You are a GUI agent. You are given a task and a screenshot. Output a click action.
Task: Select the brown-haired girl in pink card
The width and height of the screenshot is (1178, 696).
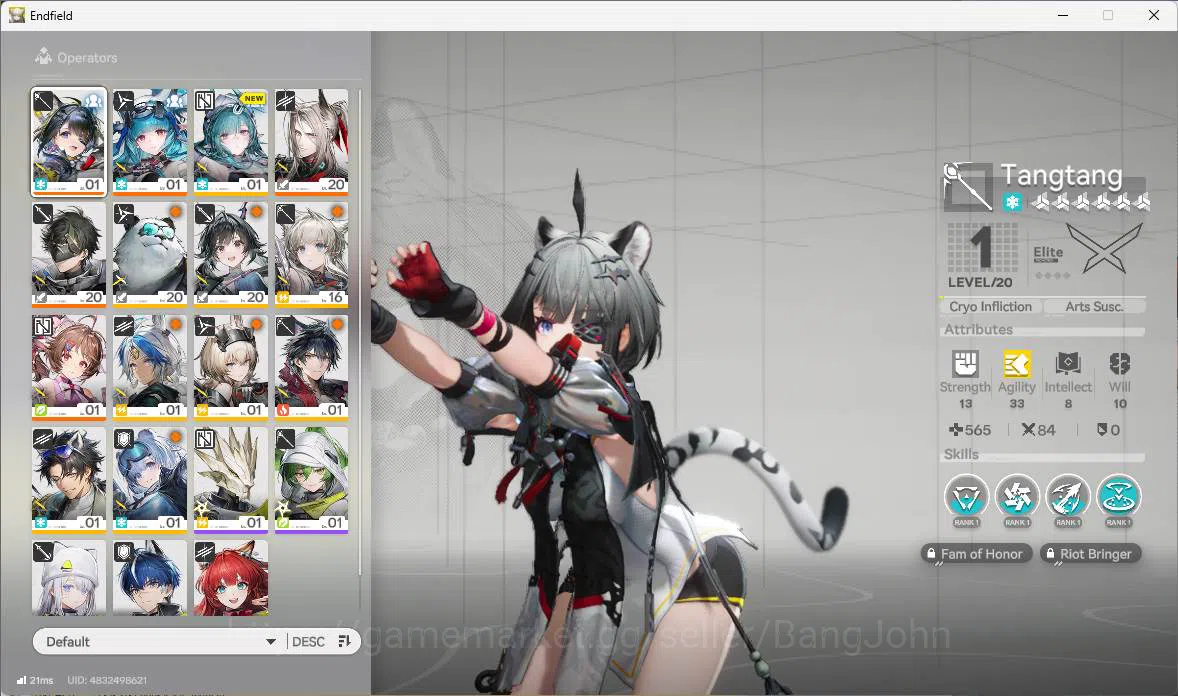[68, 368]
